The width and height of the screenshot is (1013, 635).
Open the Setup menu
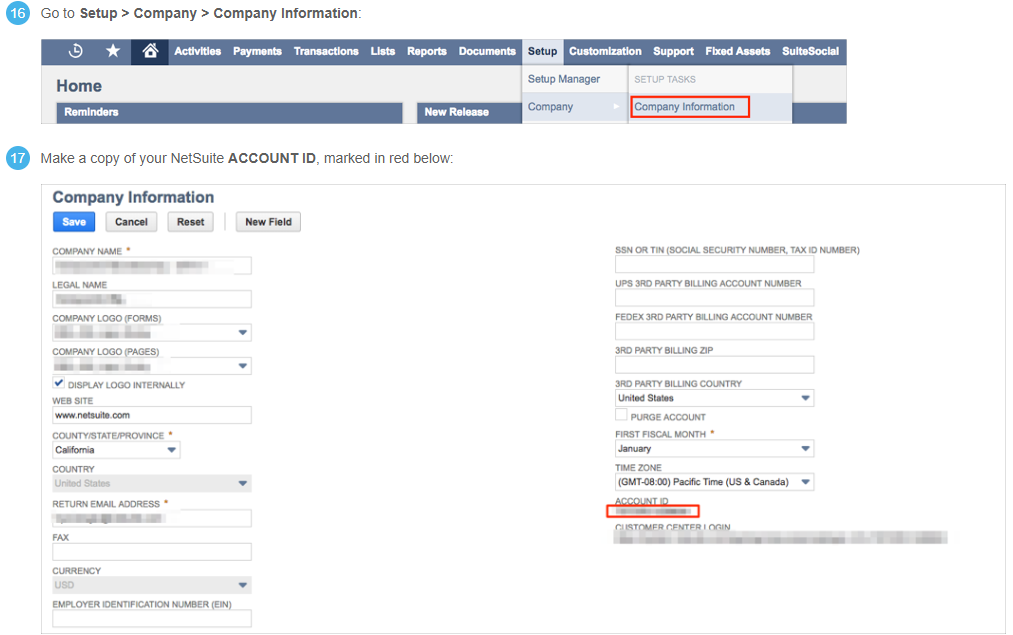[542, 52]
